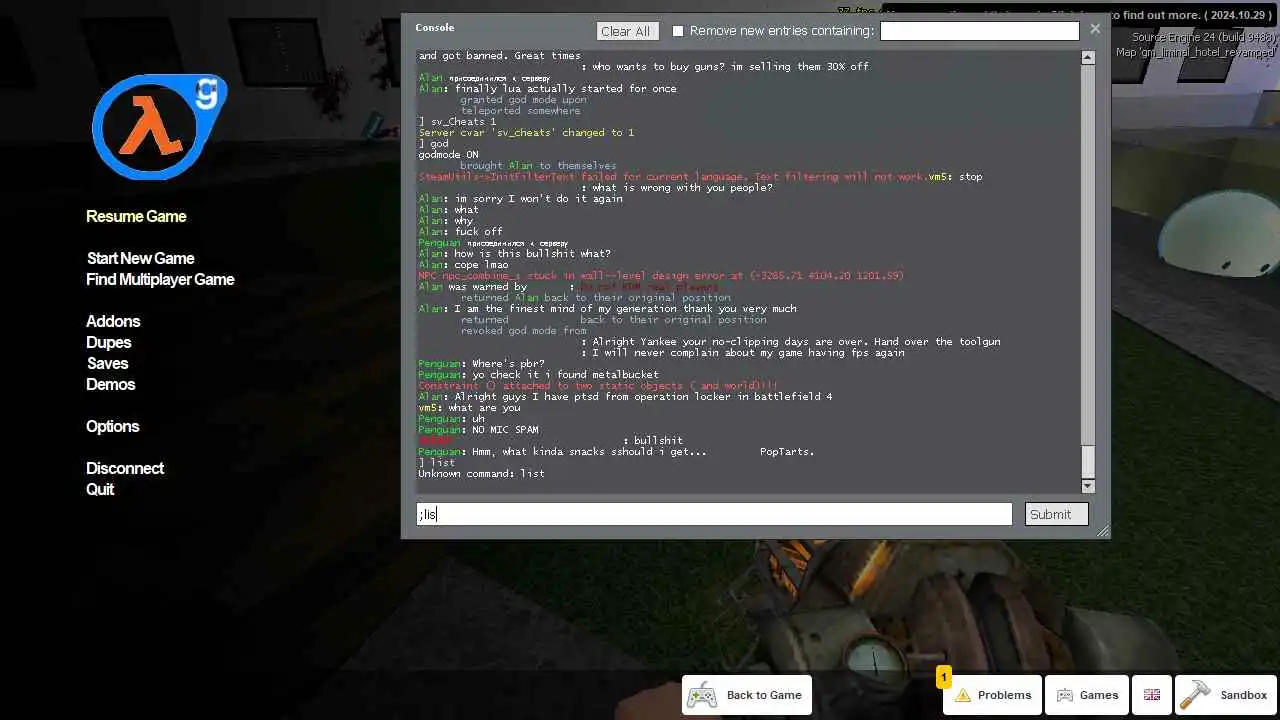Click the Clear All button

pos(627,31)
